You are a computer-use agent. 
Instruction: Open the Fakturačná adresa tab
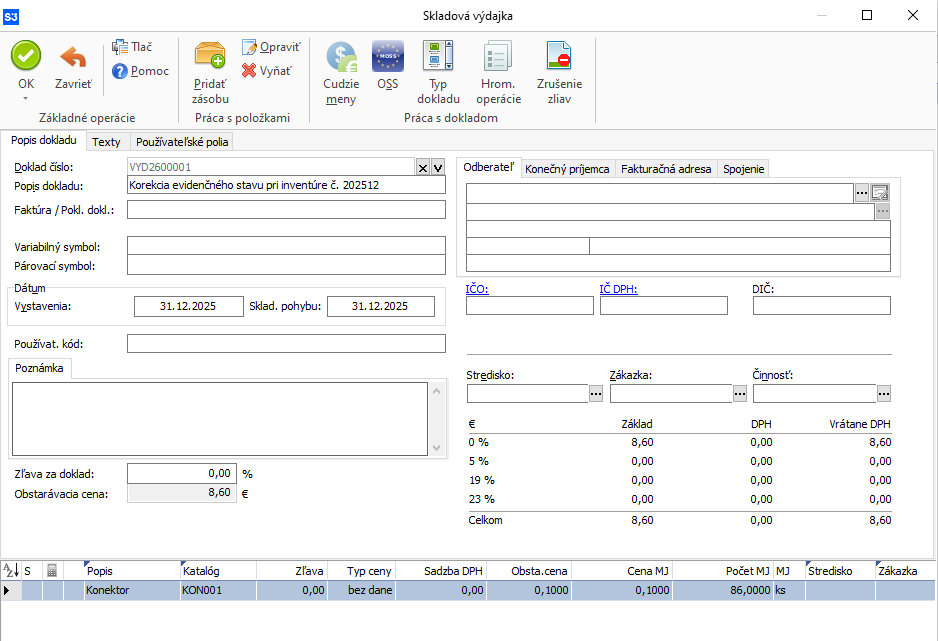(x=666, y=169)
